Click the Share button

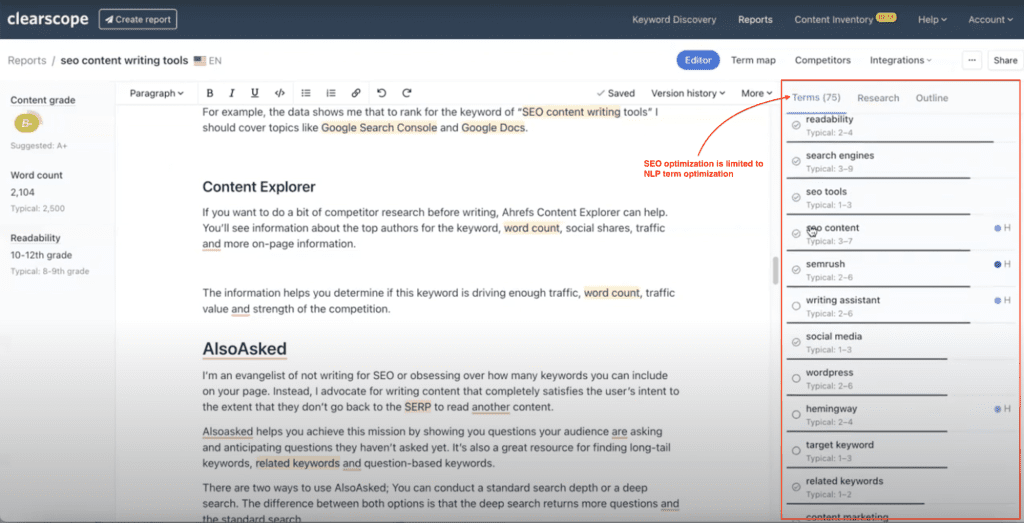1005,60
